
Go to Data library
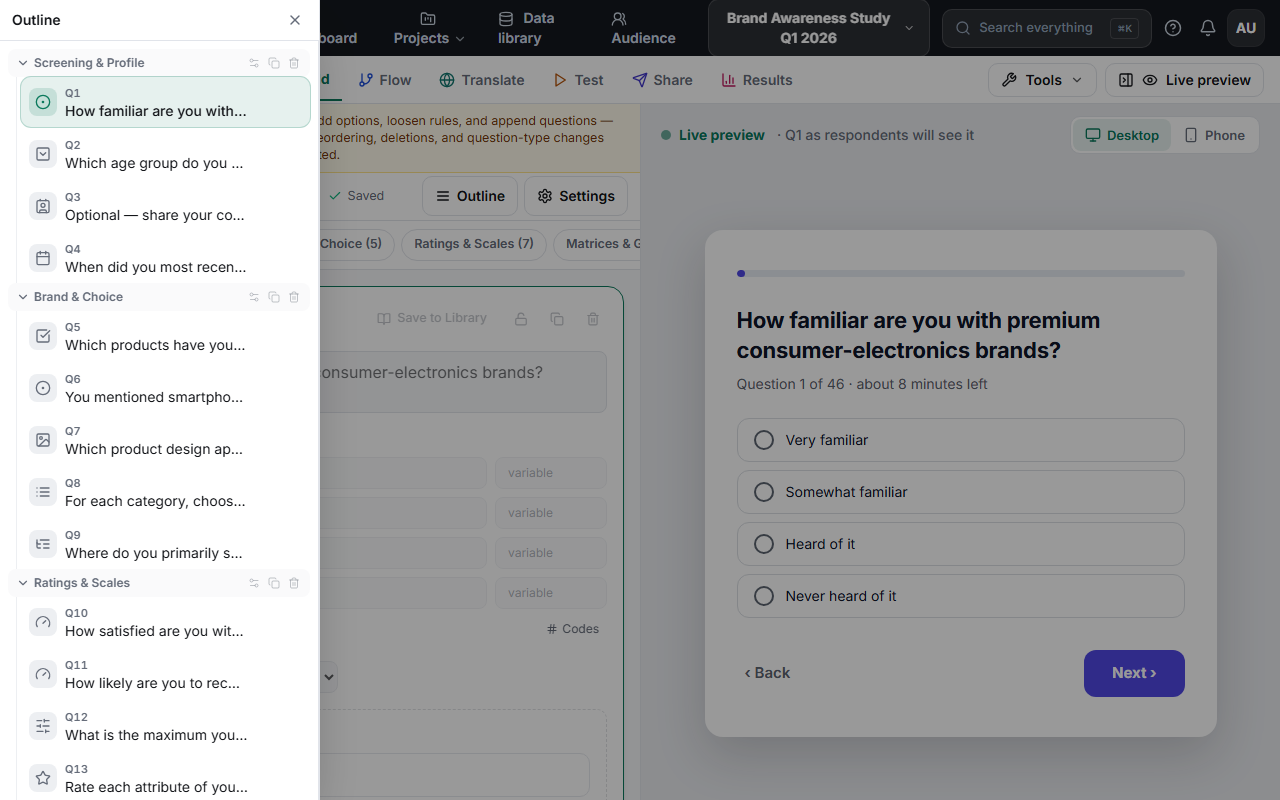point(526,28)
